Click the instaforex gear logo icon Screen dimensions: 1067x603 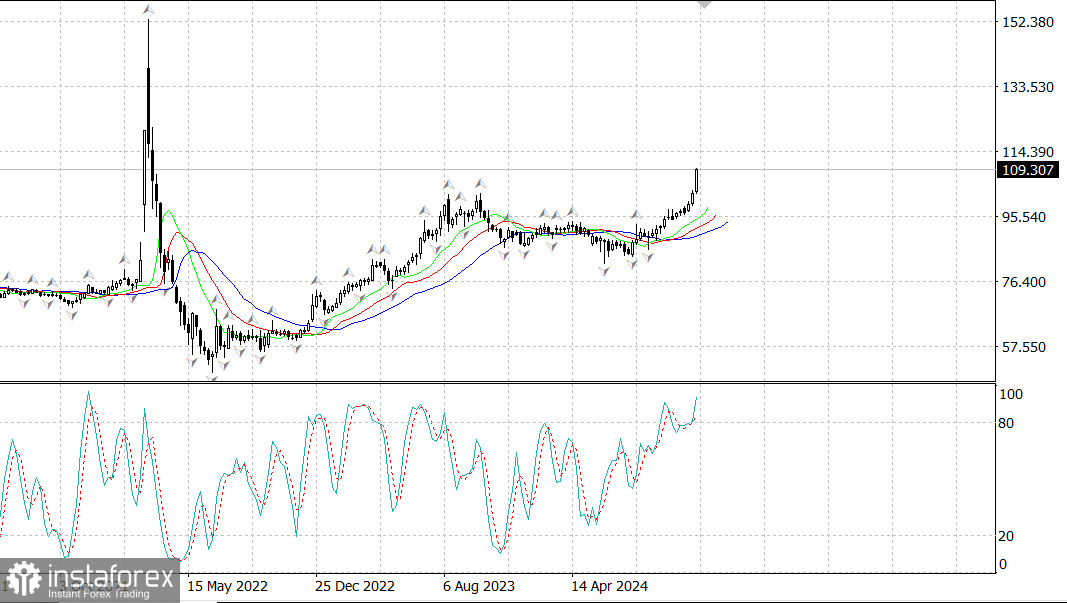tap(22, 580)
